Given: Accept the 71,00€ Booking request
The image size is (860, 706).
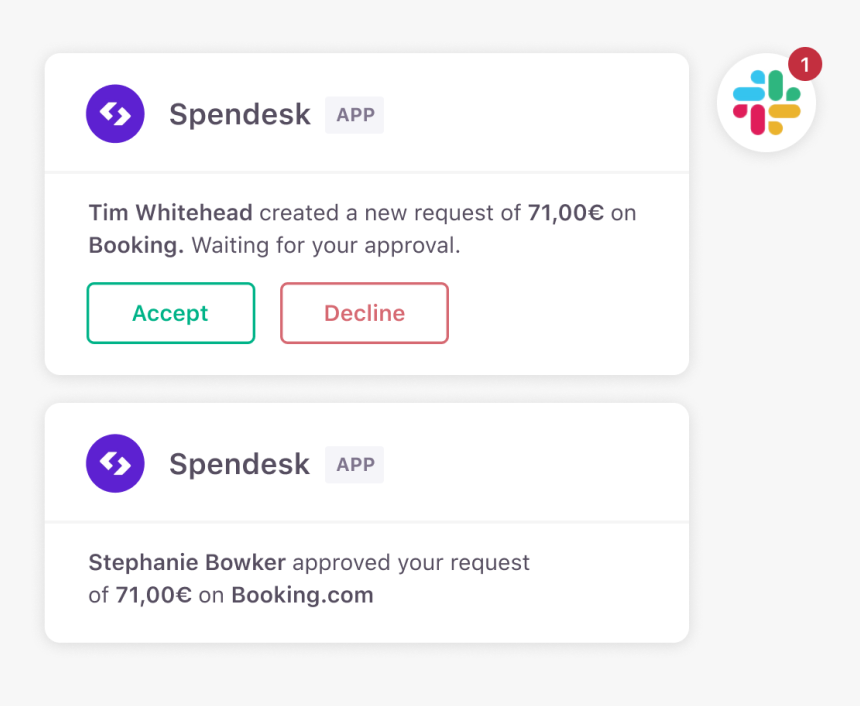Looking at the screenshot, I should pos(171,313).
